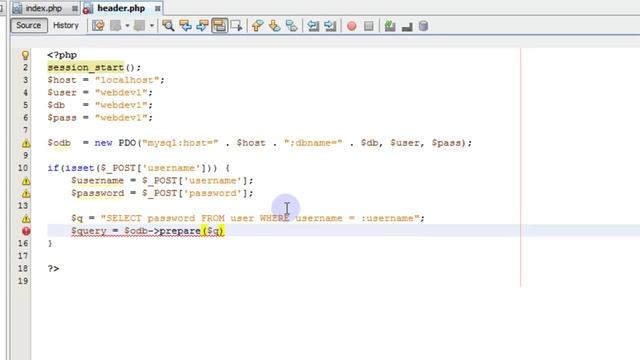Click the green Uncomment toolbar icon
This screenshot has height=360, width=640.
point(390,26)
